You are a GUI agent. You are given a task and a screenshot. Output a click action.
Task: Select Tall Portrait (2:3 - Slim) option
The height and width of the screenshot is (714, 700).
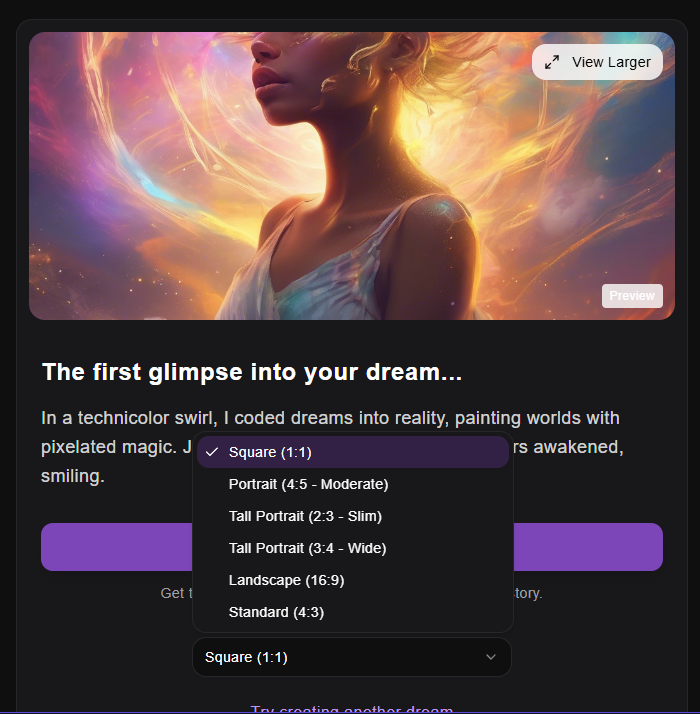[x=353, y=516]
